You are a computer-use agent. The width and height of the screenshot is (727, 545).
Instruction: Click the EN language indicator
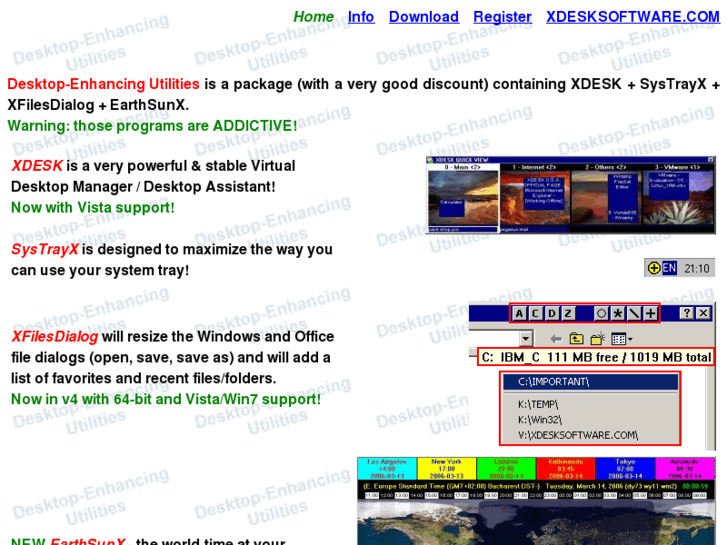(x=669, y=268)
